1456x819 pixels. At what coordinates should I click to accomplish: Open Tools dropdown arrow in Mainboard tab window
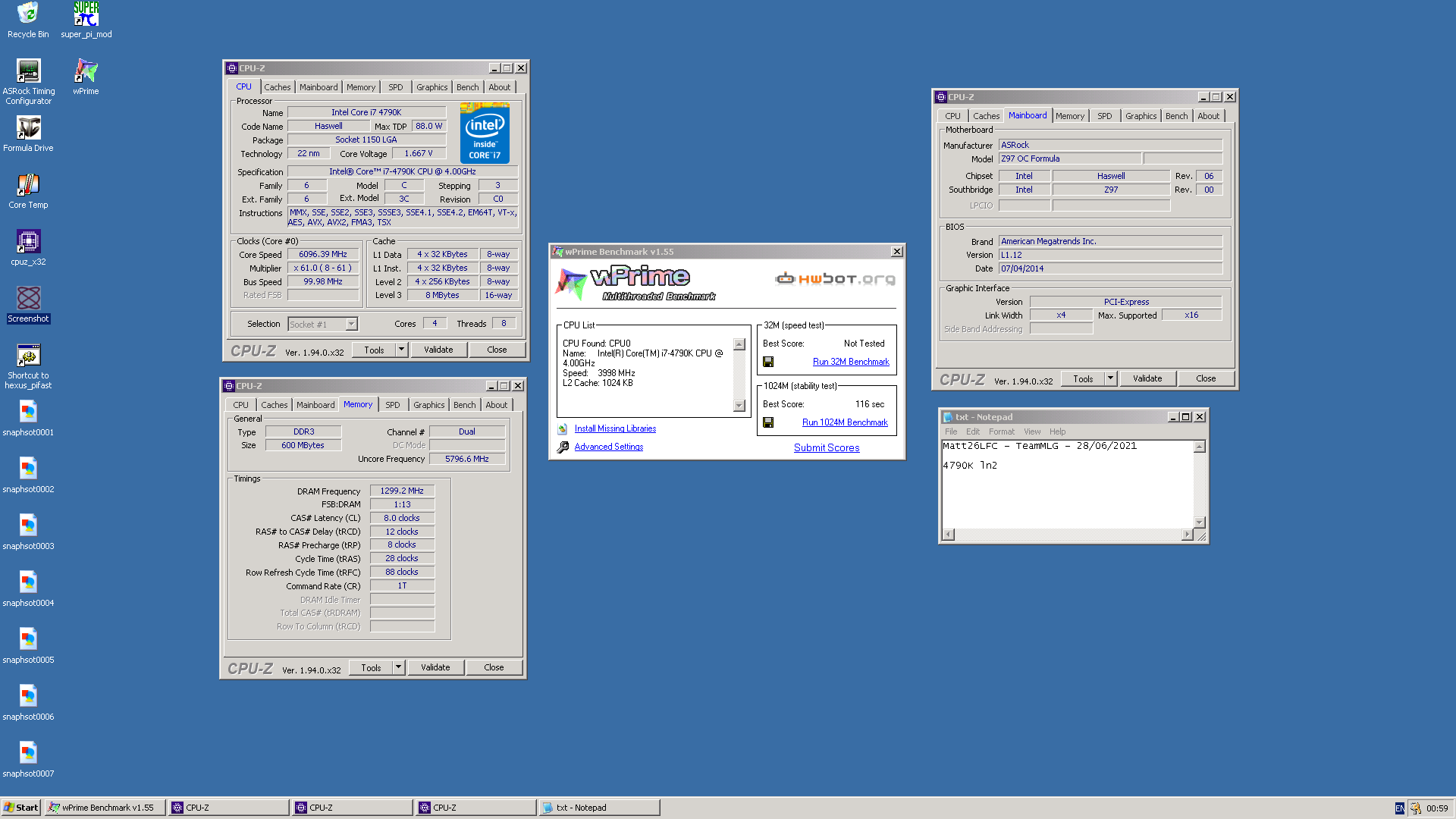click(x=1110, y=378)
